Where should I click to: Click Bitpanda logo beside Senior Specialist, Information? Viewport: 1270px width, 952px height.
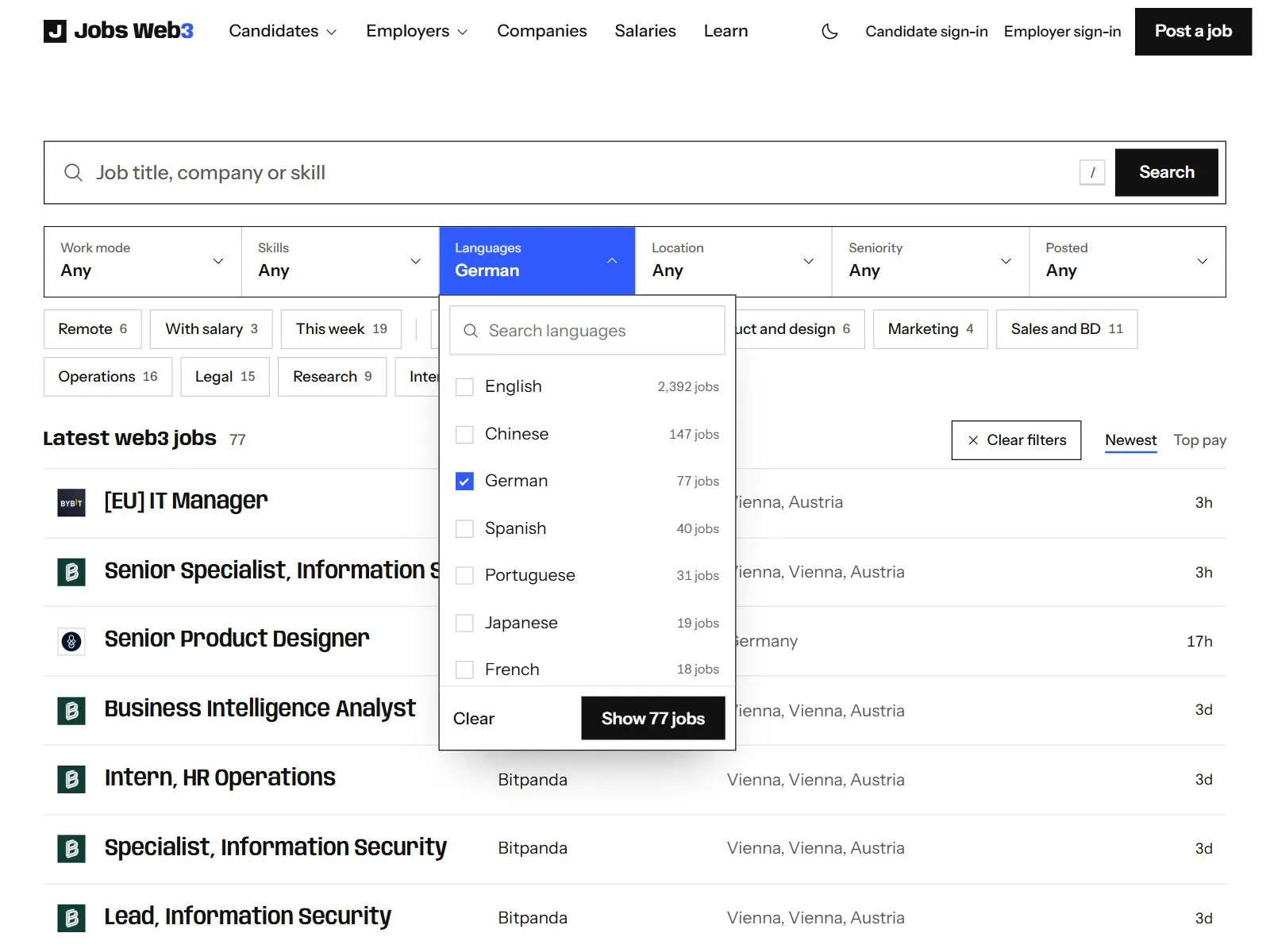[71, 572]
